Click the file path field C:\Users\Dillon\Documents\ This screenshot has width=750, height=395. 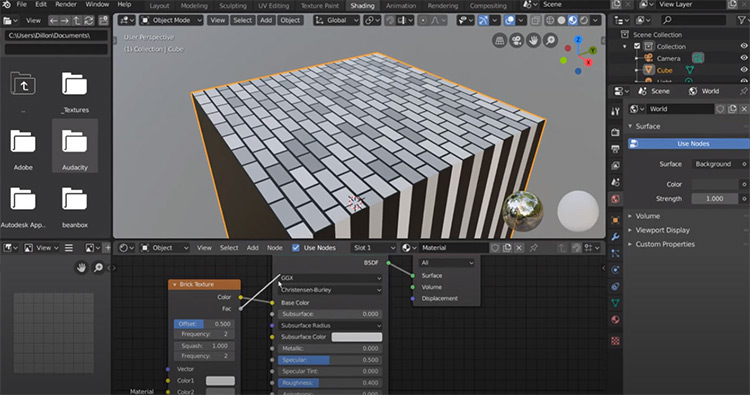coord(56,35)
